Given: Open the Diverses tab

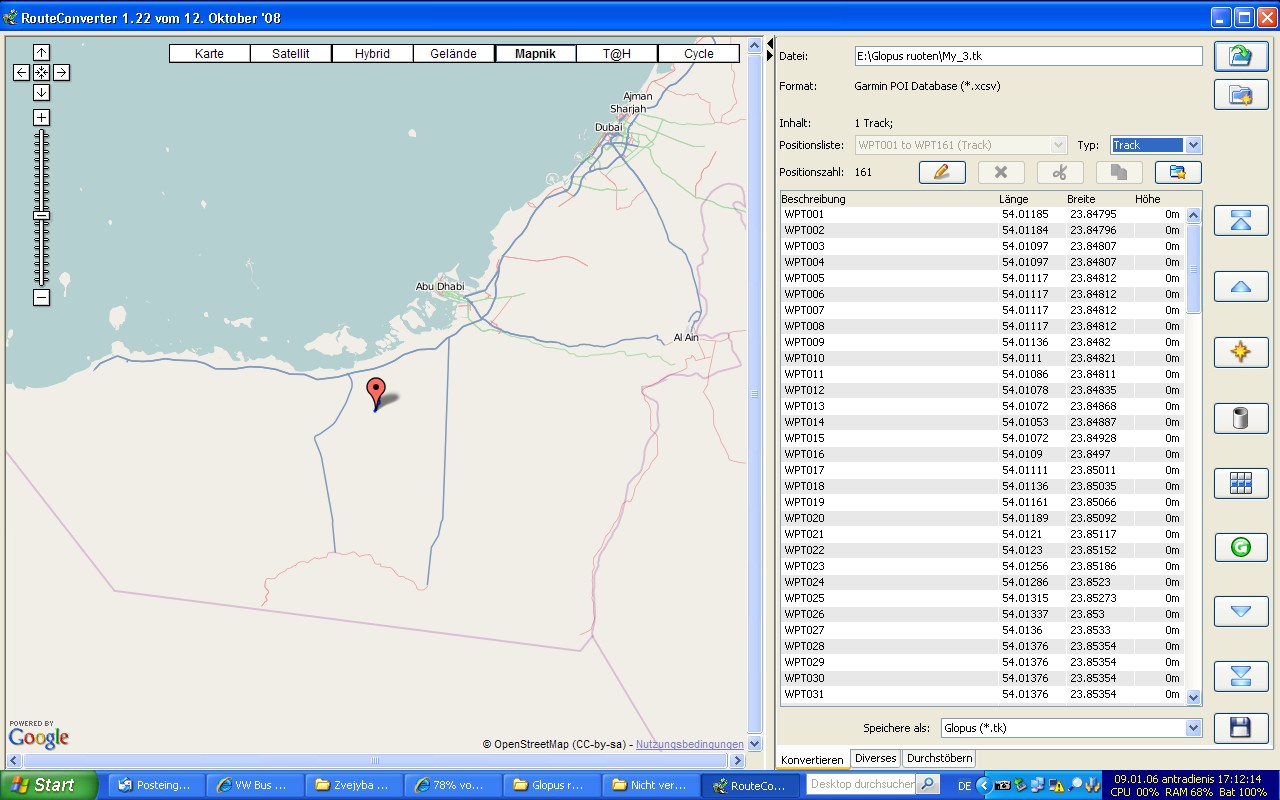Looking at the screenshot, I should [875, 759].
